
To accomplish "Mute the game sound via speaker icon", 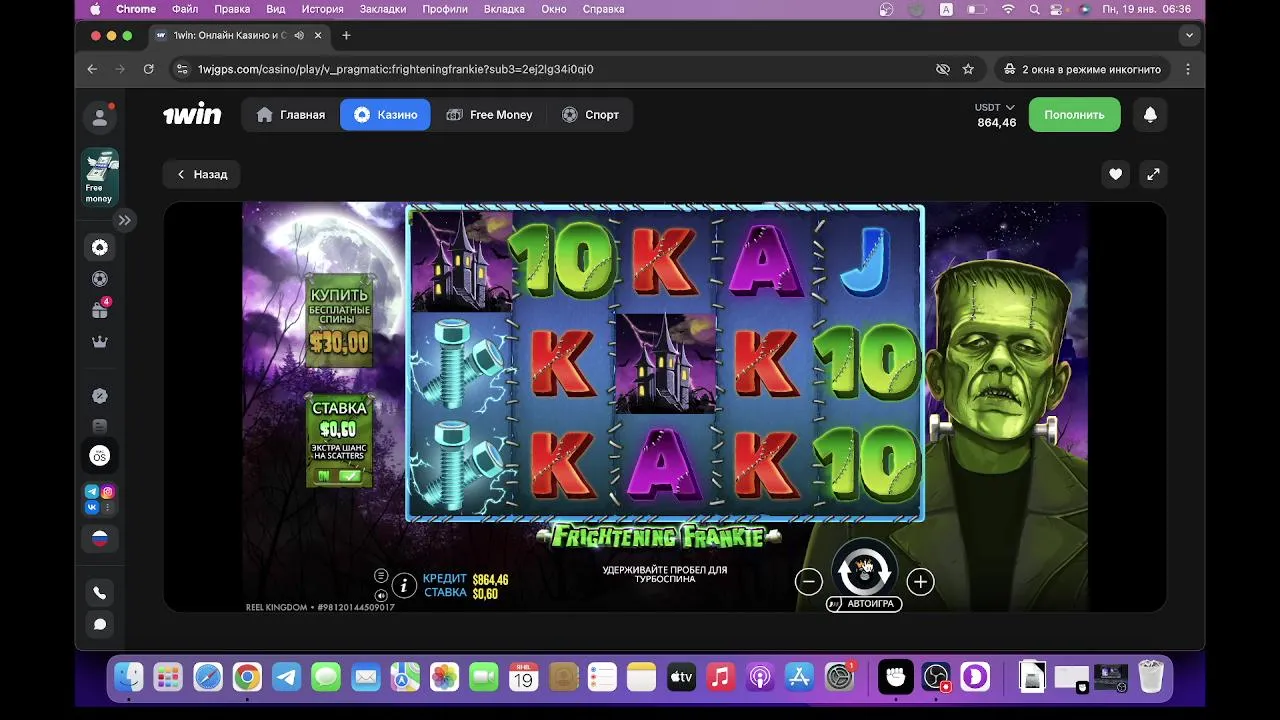I will [x=381, y=595].
